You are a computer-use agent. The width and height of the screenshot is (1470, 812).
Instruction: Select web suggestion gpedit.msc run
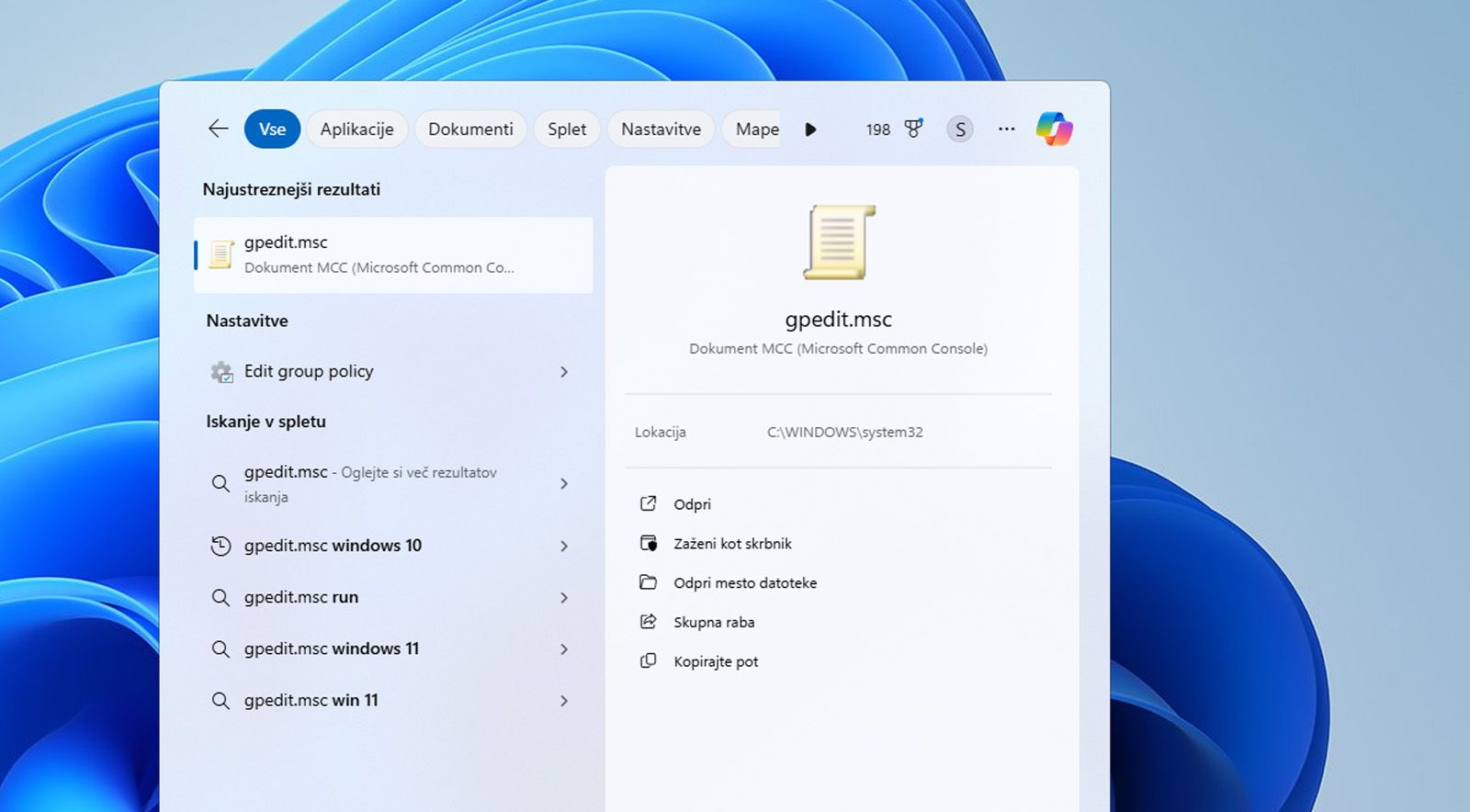click(393, 598)
